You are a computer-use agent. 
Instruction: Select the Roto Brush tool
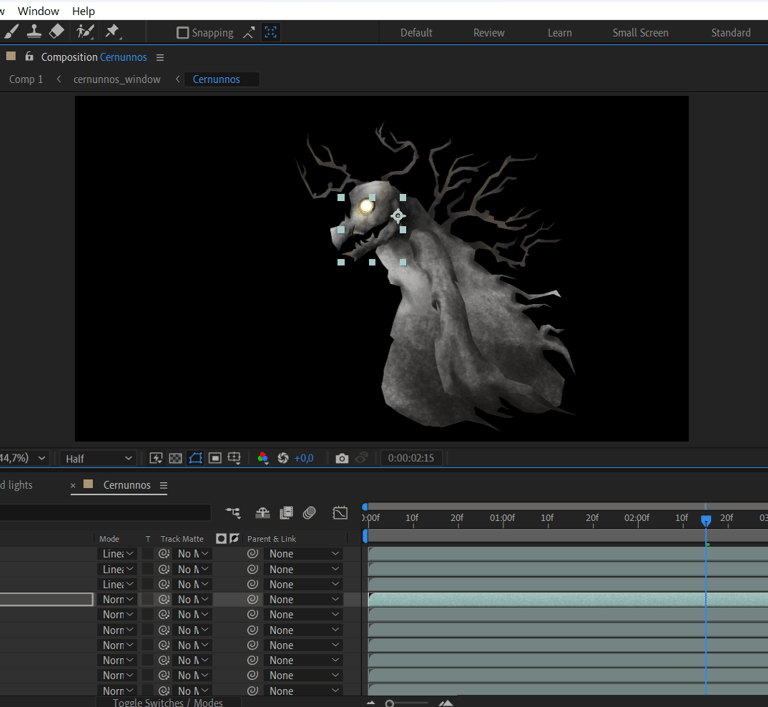coord(85,32)
